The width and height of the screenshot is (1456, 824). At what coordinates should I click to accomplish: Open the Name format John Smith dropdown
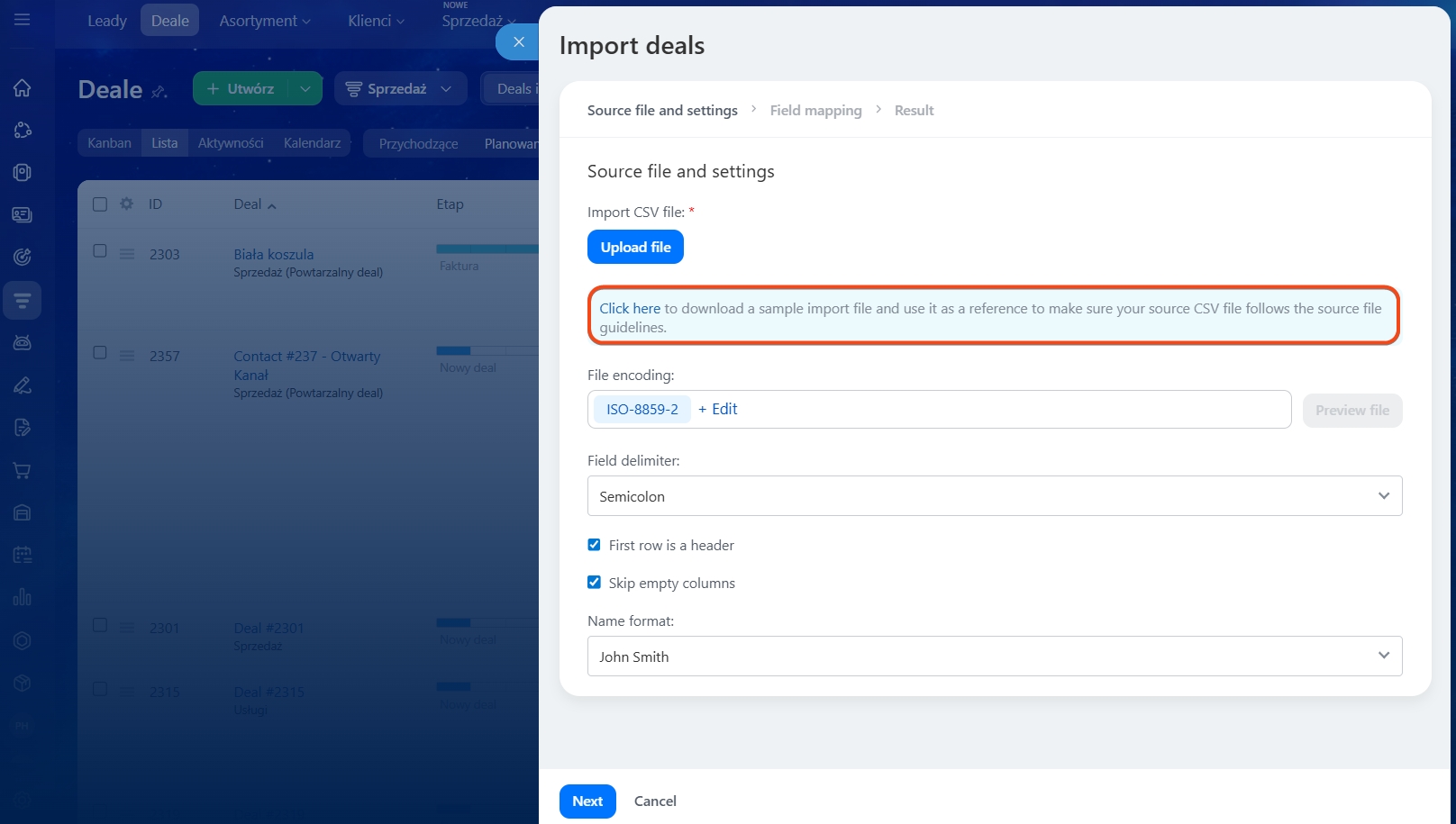pos(994,656)
